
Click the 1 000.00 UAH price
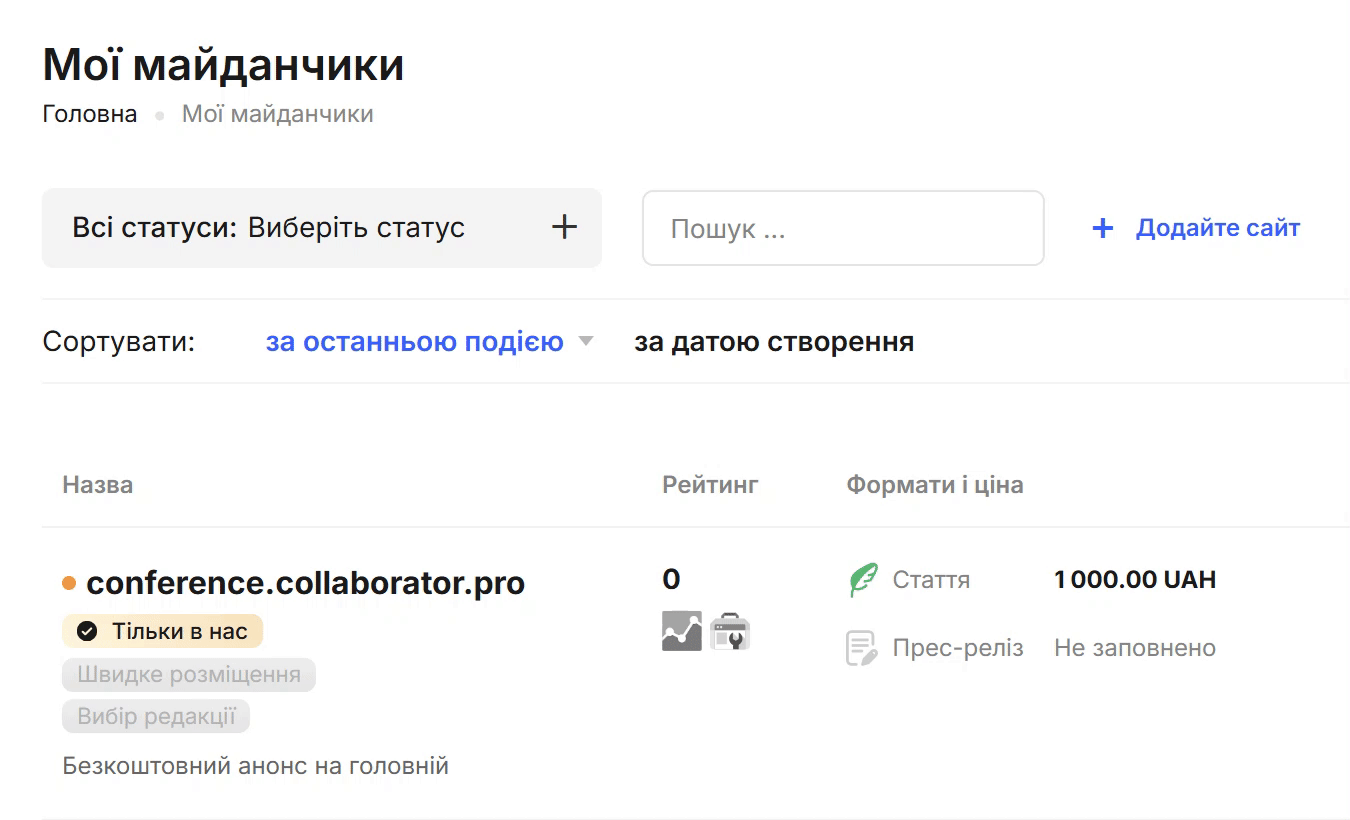click(1135, 580)
